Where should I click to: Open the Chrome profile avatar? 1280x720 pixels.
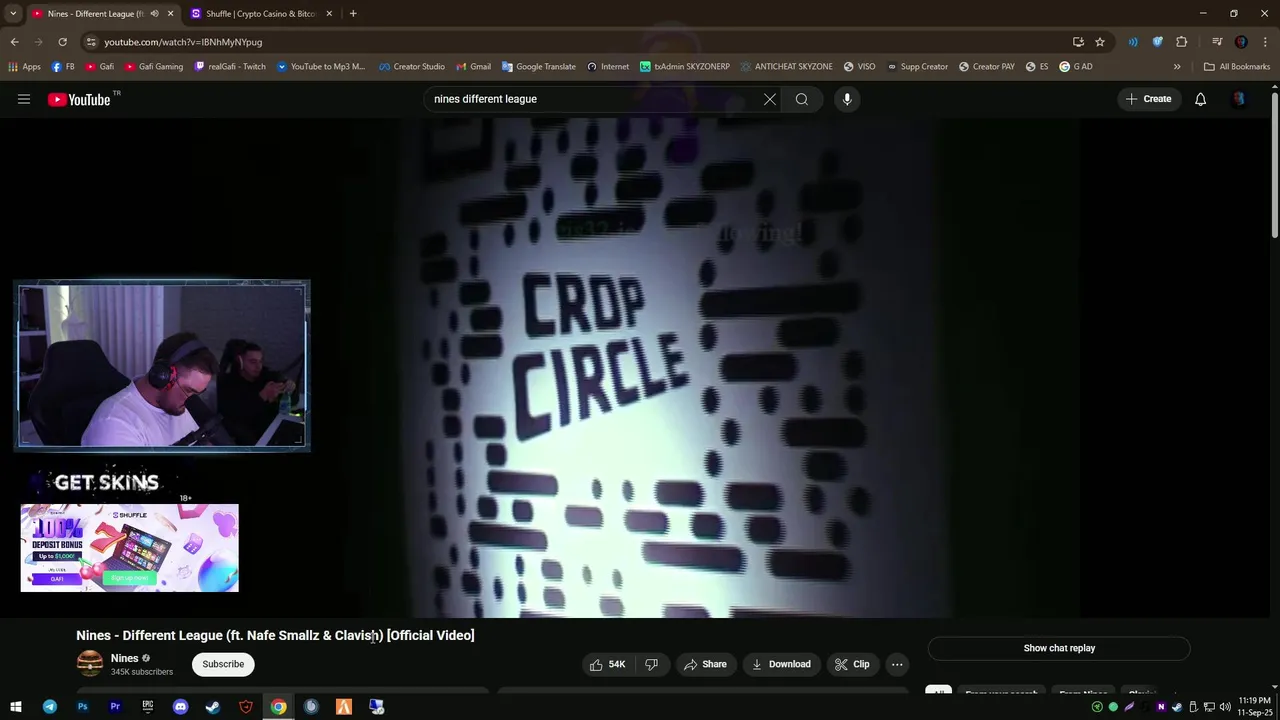coord(1241,42)
